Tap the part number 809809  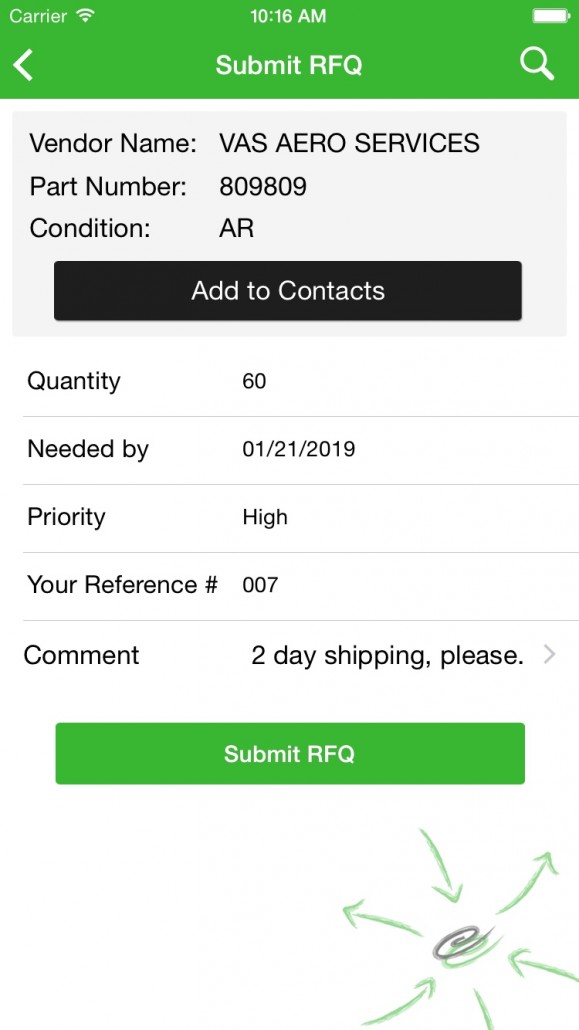click(x=263, y=187)
